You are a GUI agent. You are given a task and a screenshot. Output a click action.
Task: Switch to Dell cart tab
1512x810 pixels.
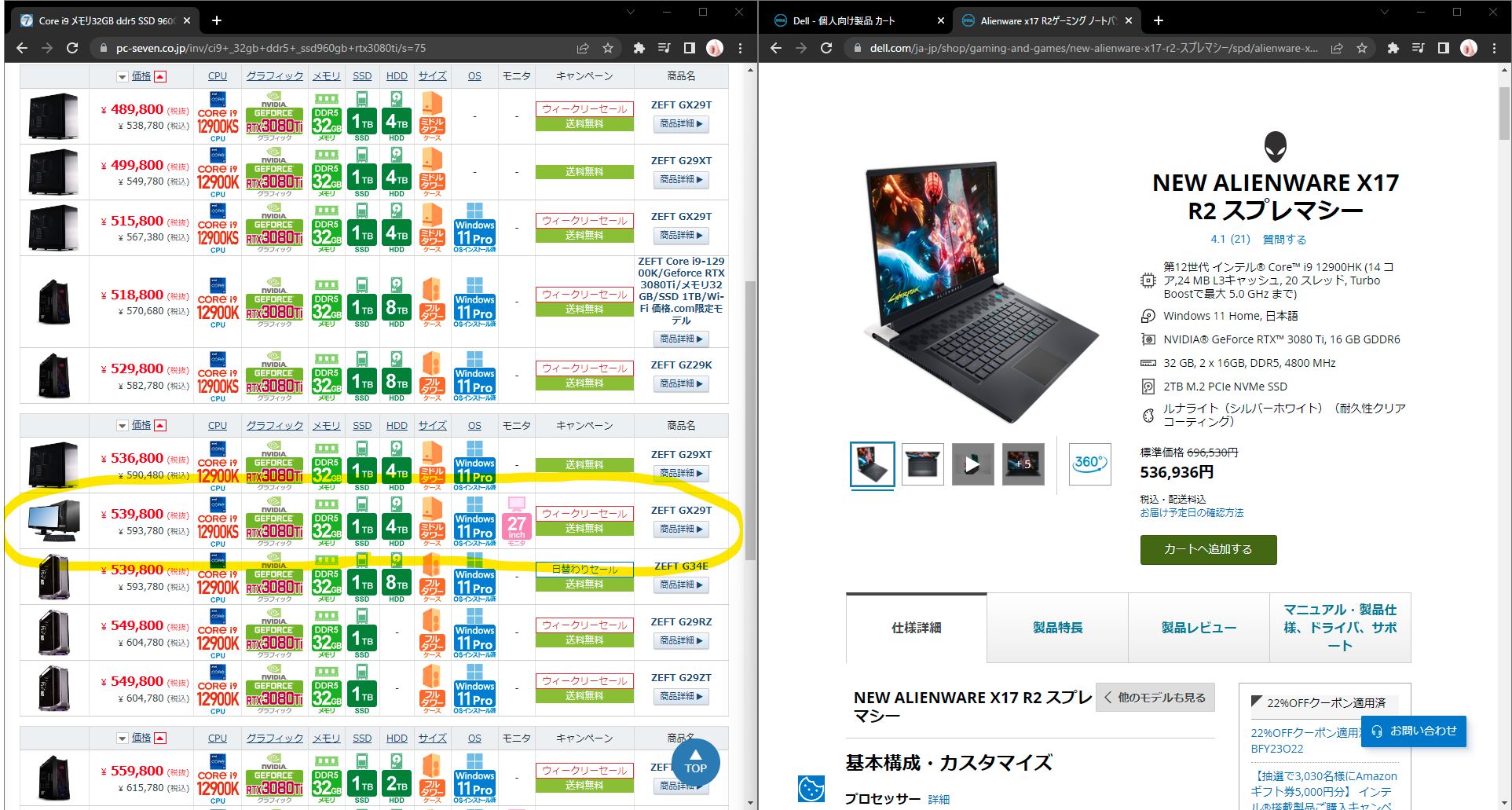pyautogui.click(x=856, y=20)
